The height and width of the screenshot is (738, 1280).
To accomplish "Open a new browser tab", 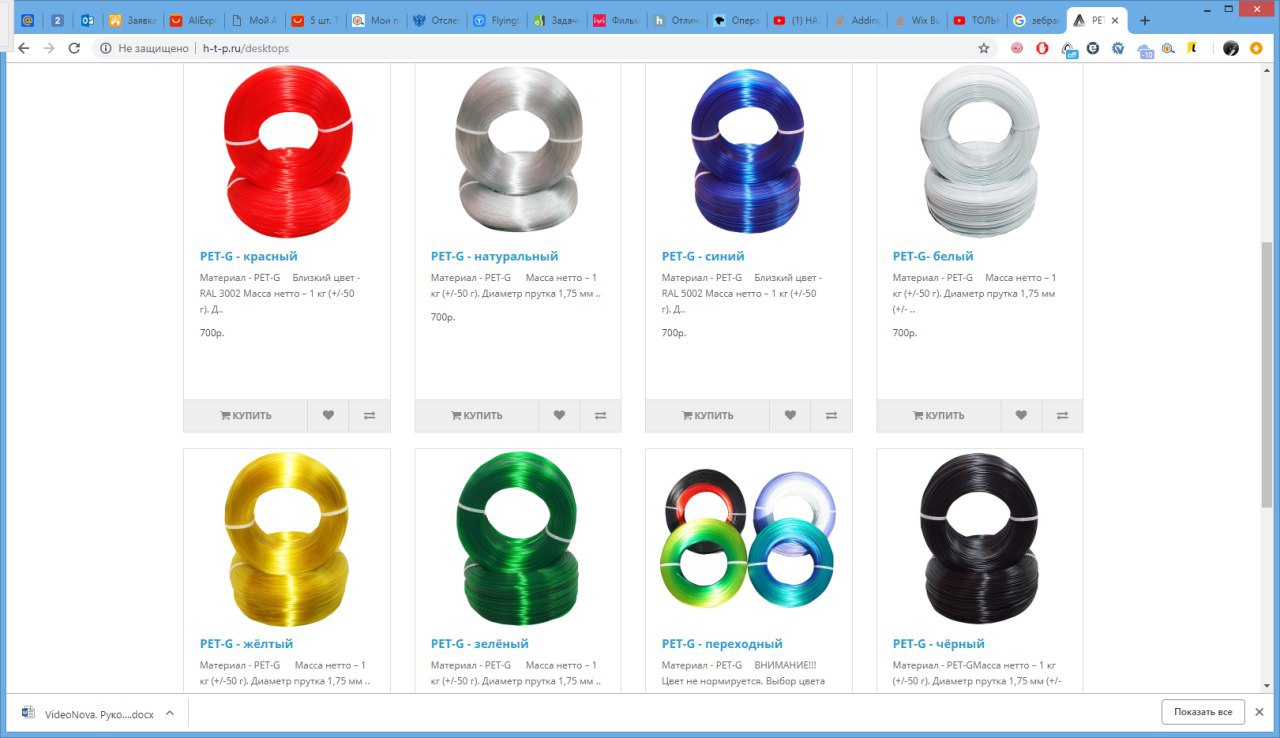I will click(1145, 20).
